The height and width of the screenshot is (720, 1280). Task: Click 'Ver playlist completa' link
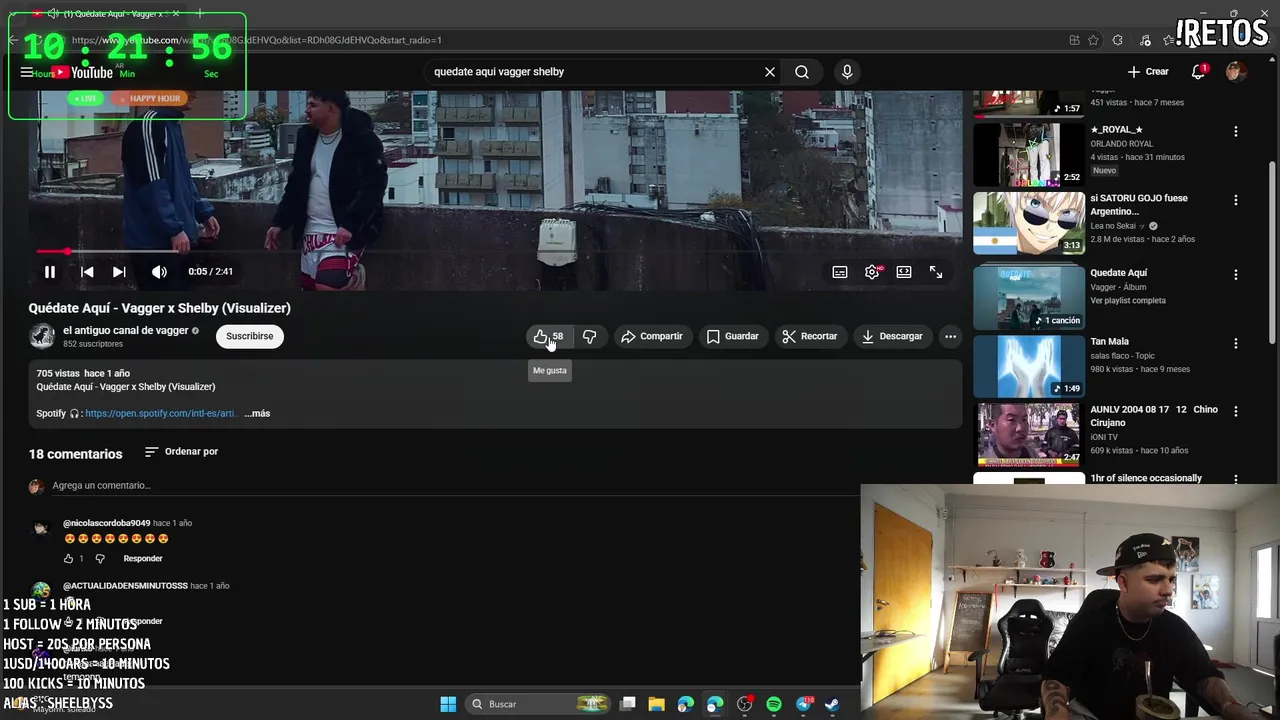click(1128, 301)
